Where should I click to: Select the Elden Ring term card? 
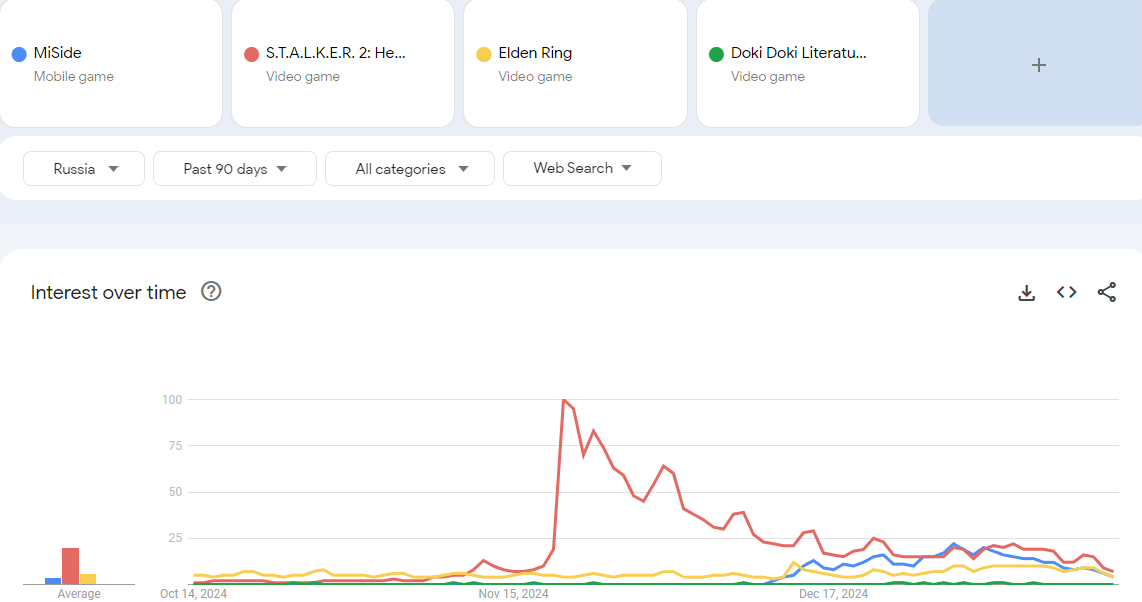click(x=575, y=63)
